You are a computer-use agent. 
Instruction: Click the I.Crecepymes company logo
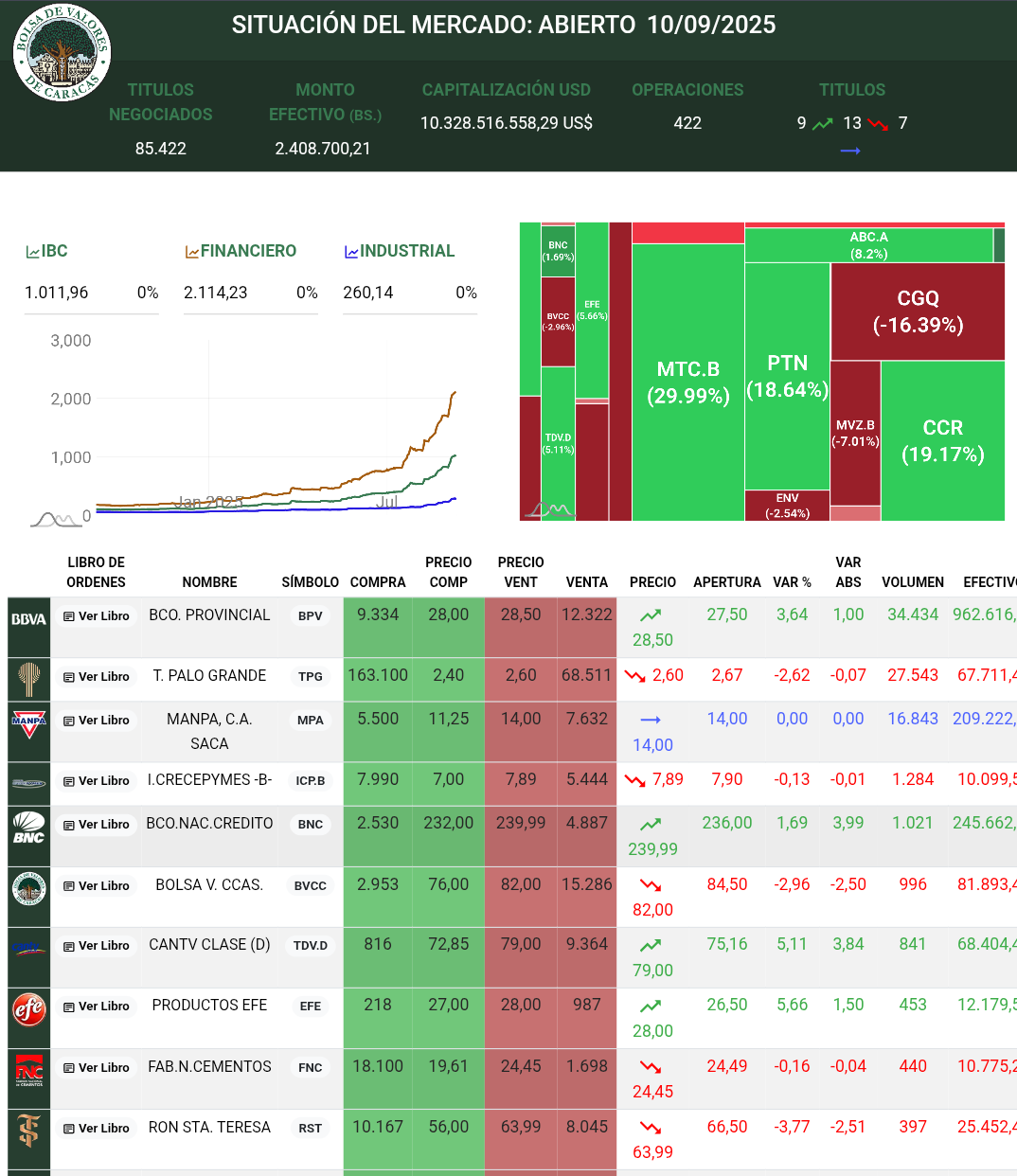pyautogui.click(x=28, y=783)
